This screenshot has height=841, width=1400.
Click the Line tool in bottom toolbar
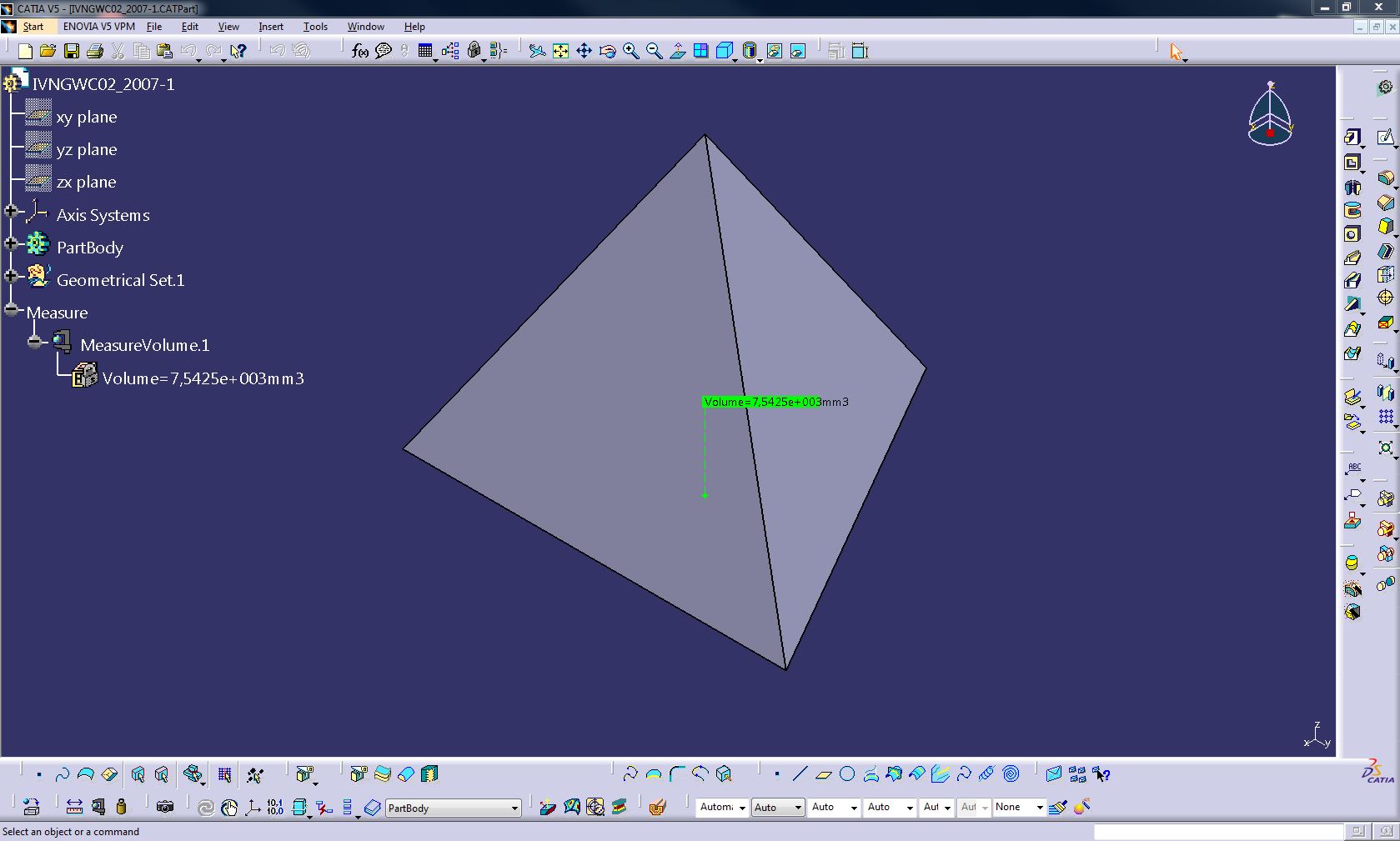tap(800, 774)
